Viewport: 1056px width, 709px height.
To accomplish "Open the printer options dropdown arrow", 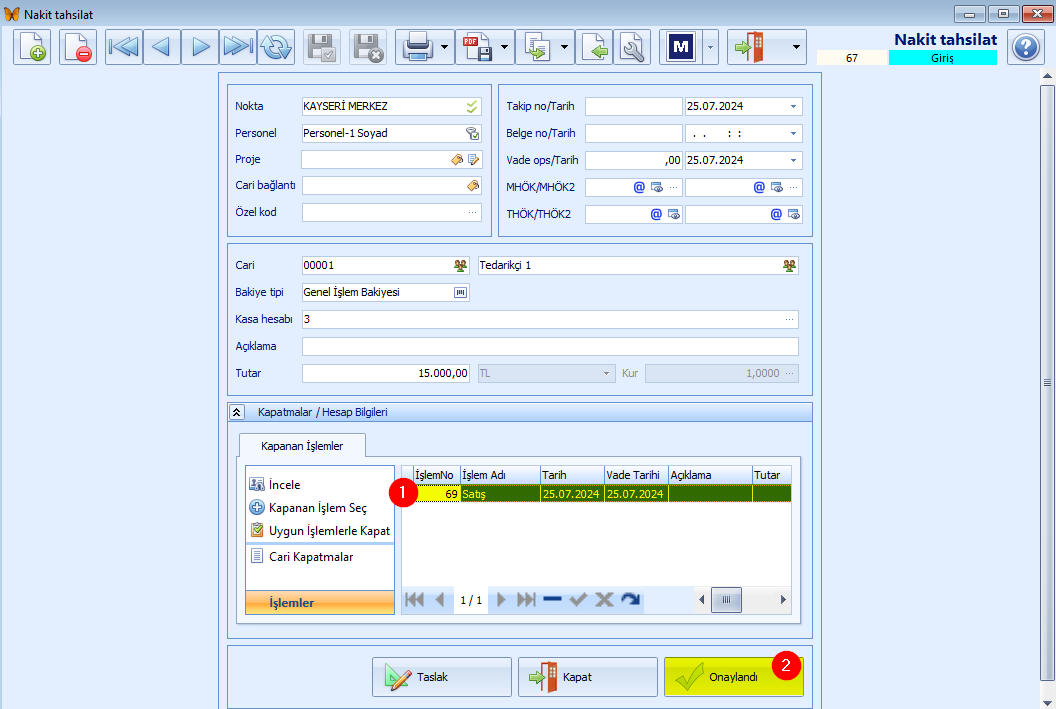I will pos(444,47).
